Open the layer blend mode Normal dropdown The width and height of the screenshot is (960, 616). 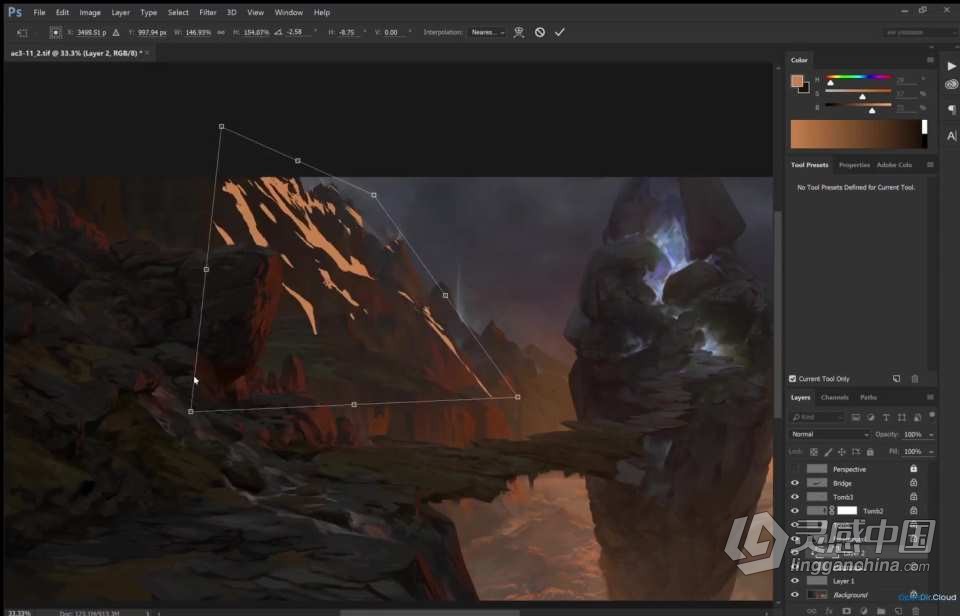coord(829,434)
